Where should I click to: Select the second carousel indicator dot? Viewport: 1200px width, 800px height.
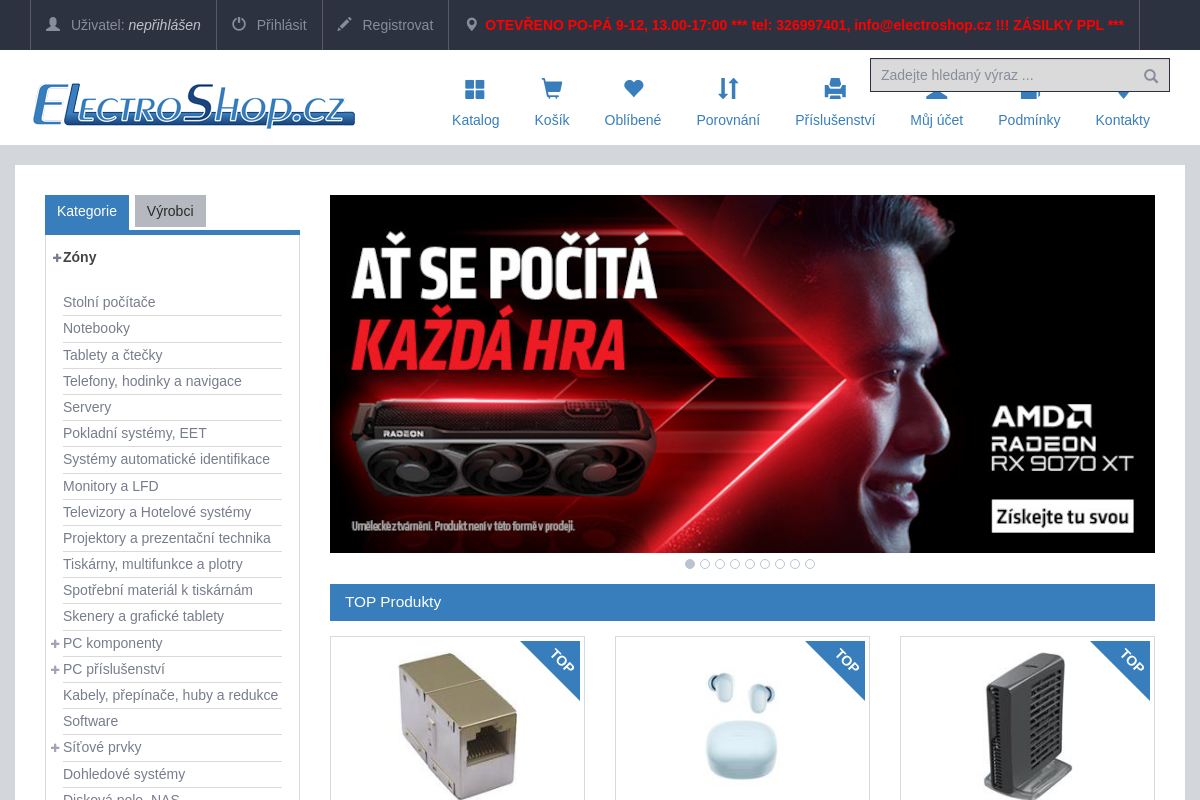(704, 563)
